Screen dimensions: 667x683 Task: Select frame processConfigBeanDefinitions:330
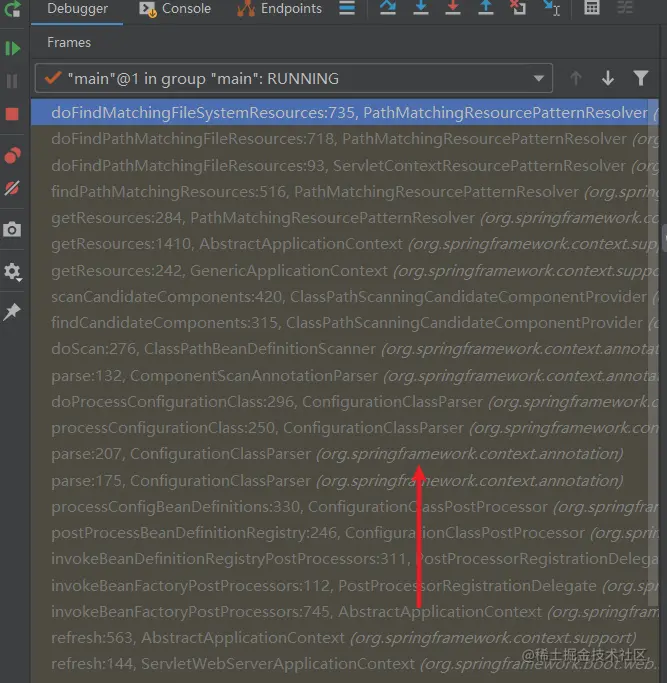pyautogui.click(x=344, y=507)
